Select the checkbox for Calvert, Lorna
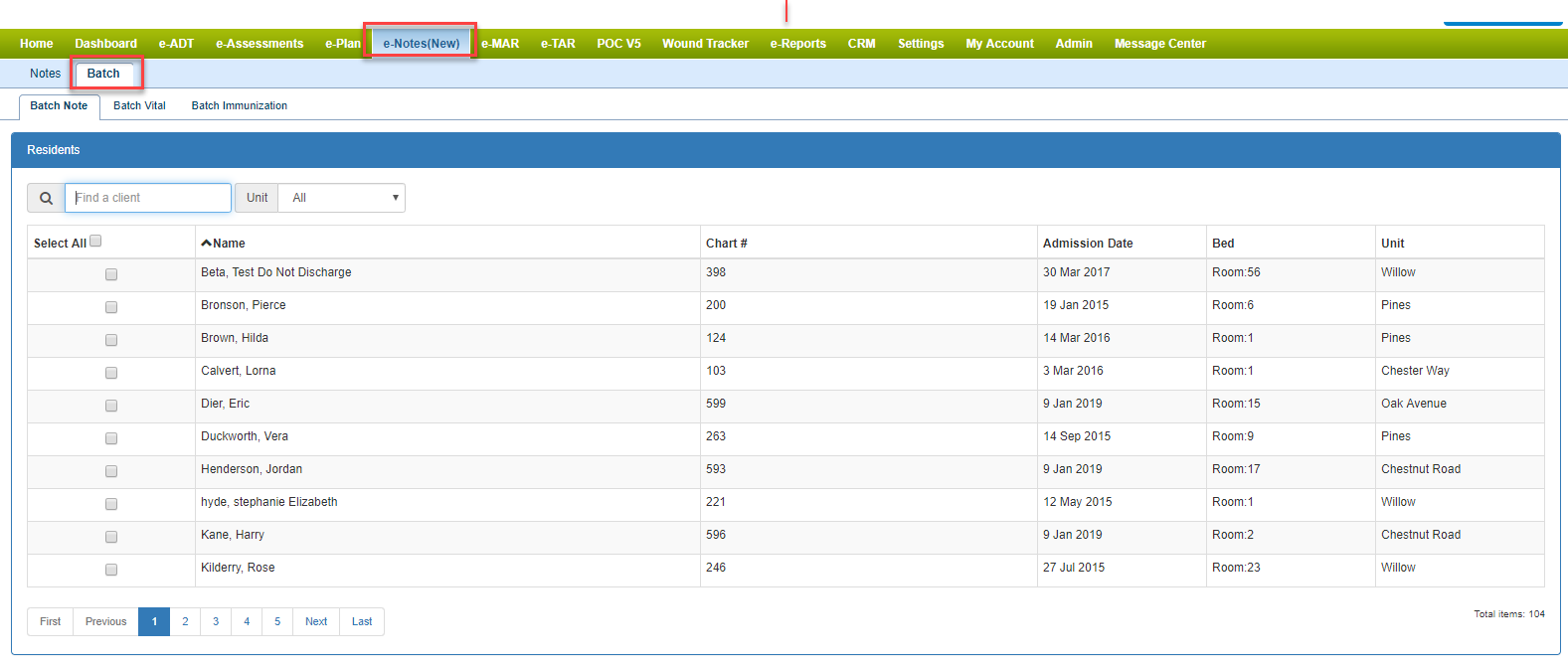The width and height of the screenshot is (1568, 665). (x=111, y=373)
